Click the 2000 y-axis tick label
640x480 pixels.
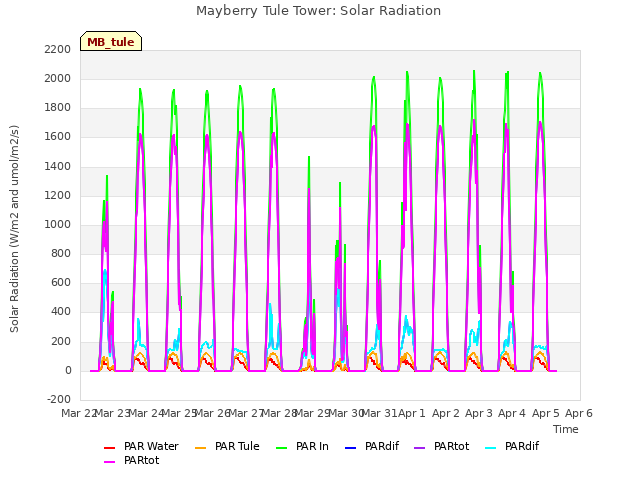[58, 78]
